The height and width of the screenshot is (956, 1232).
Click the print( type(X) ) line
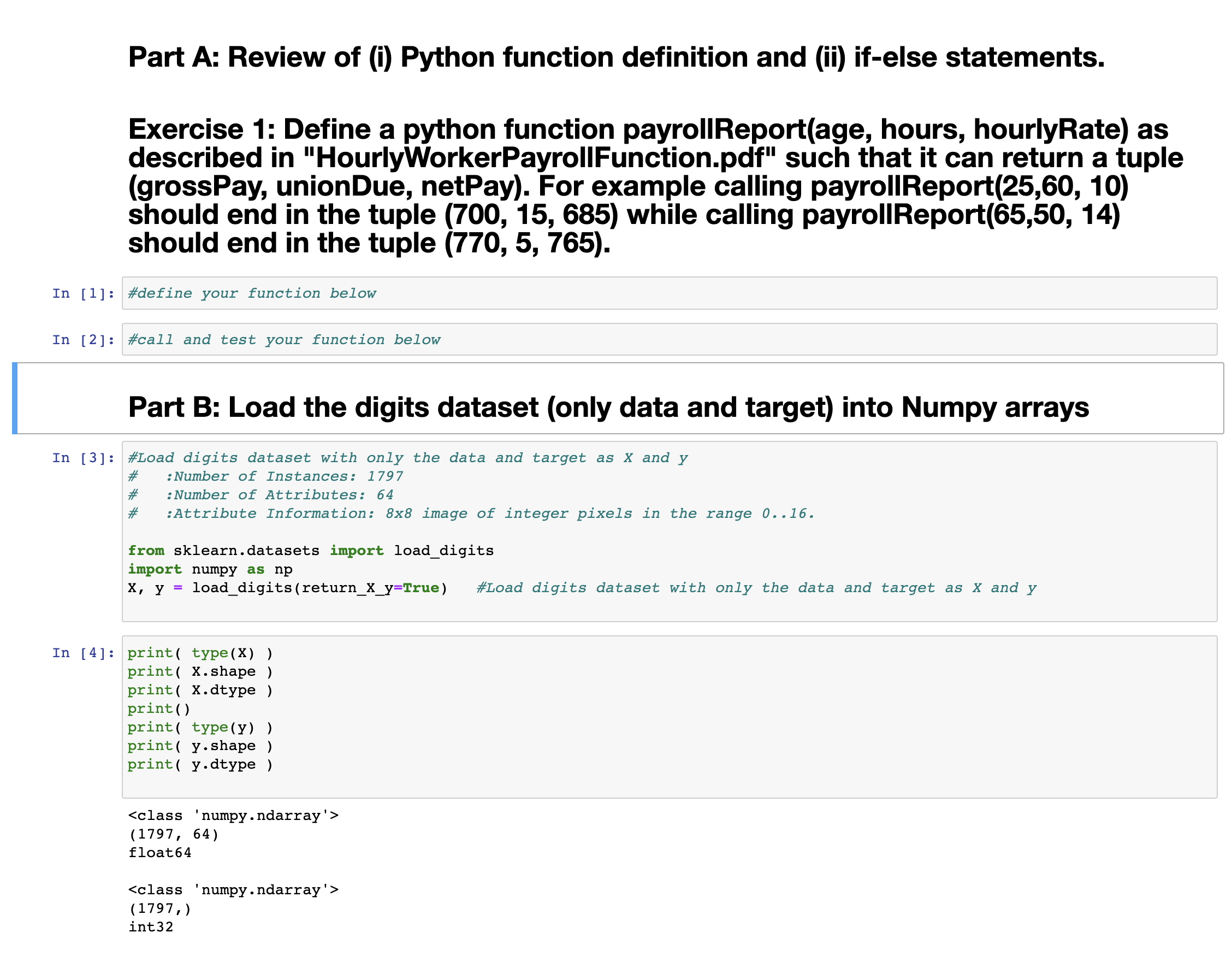200,653
